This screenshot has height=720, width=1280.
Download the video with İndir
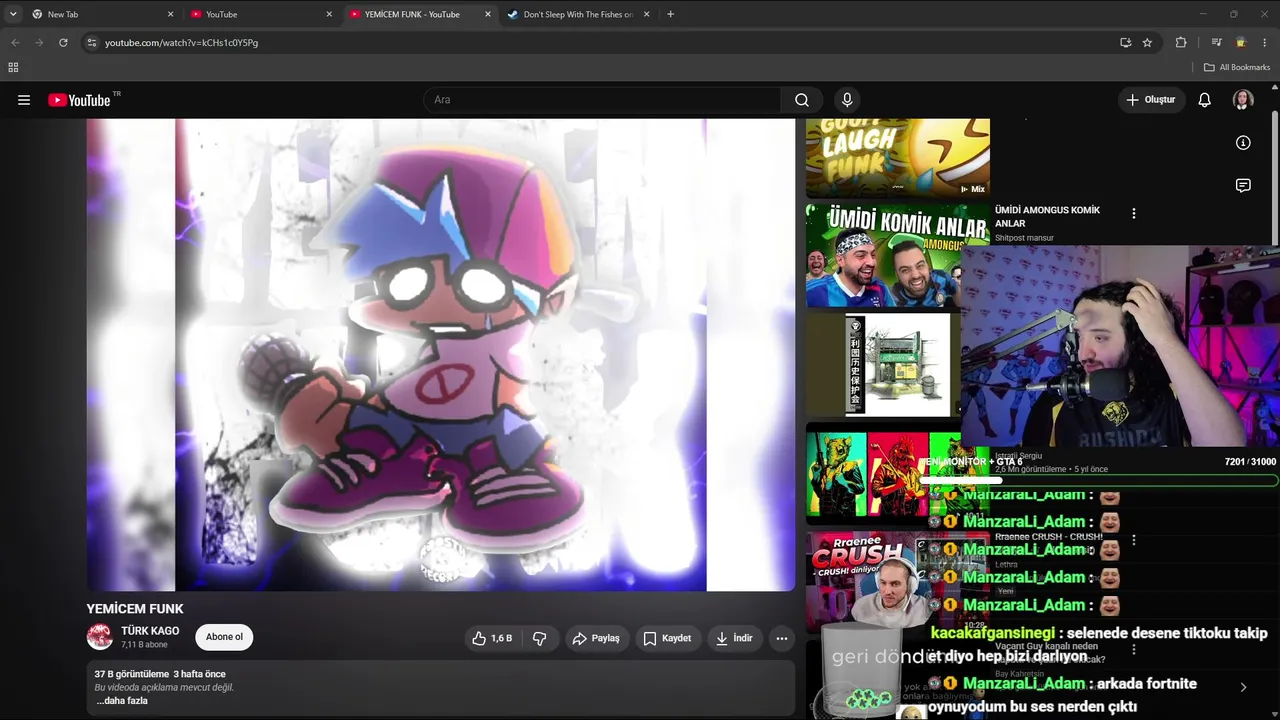coord(735,638)
